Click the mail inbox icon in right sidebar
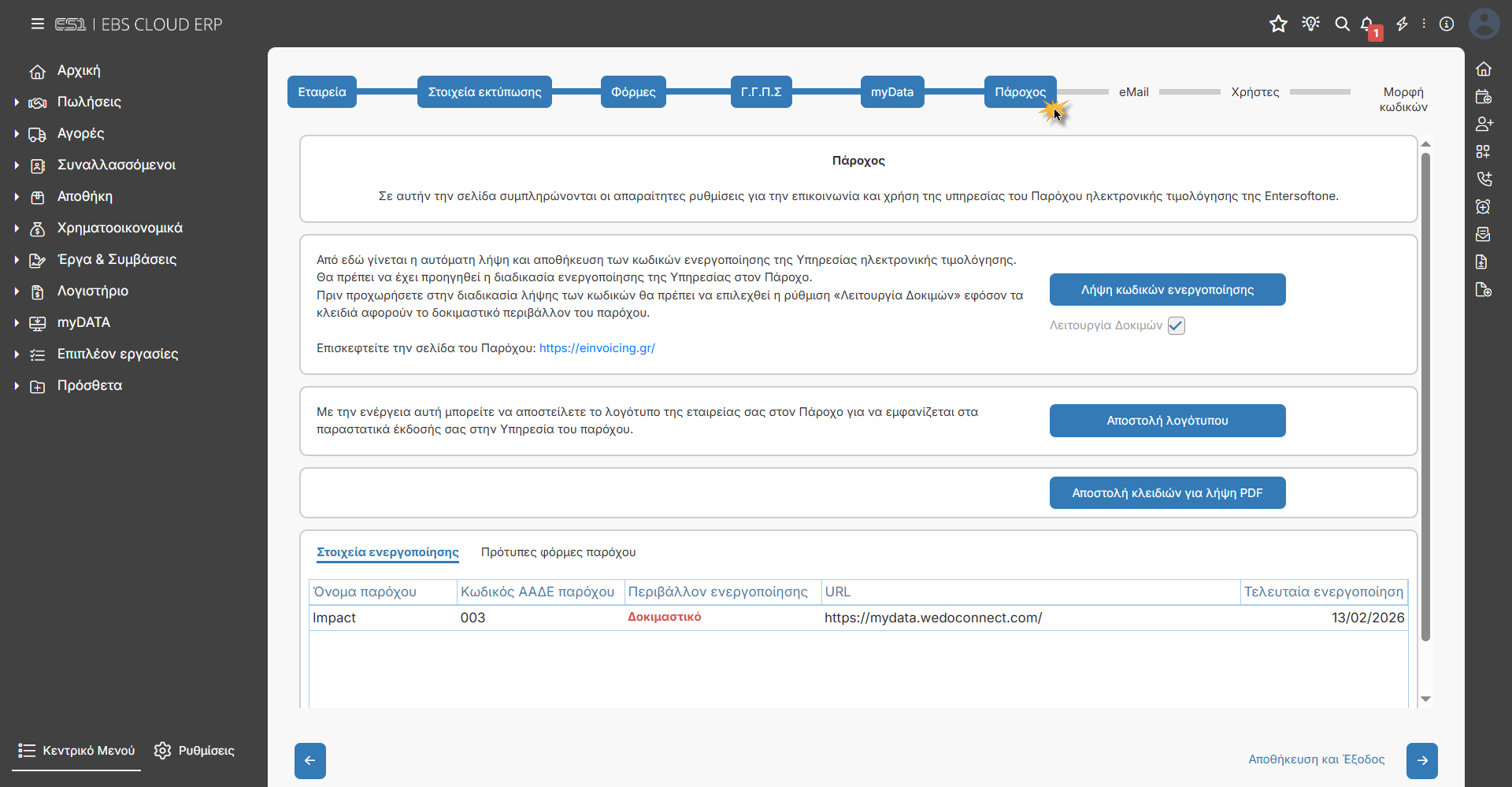The image size is (1512, 787). coord(1484,234)
